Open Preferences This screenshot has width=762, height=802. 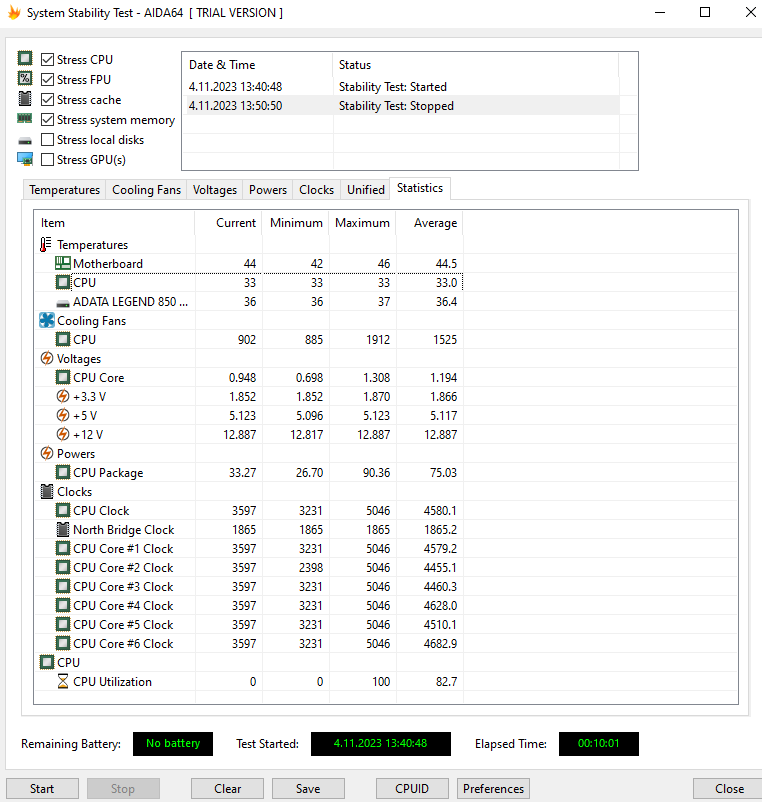tap(494, 789)
